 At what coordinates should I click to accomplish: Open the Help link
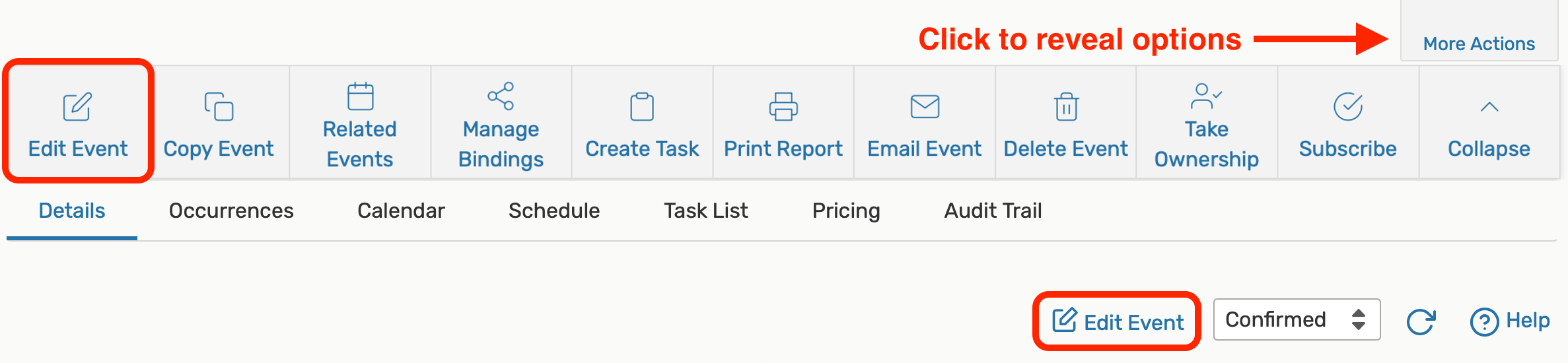(1511, 321)
